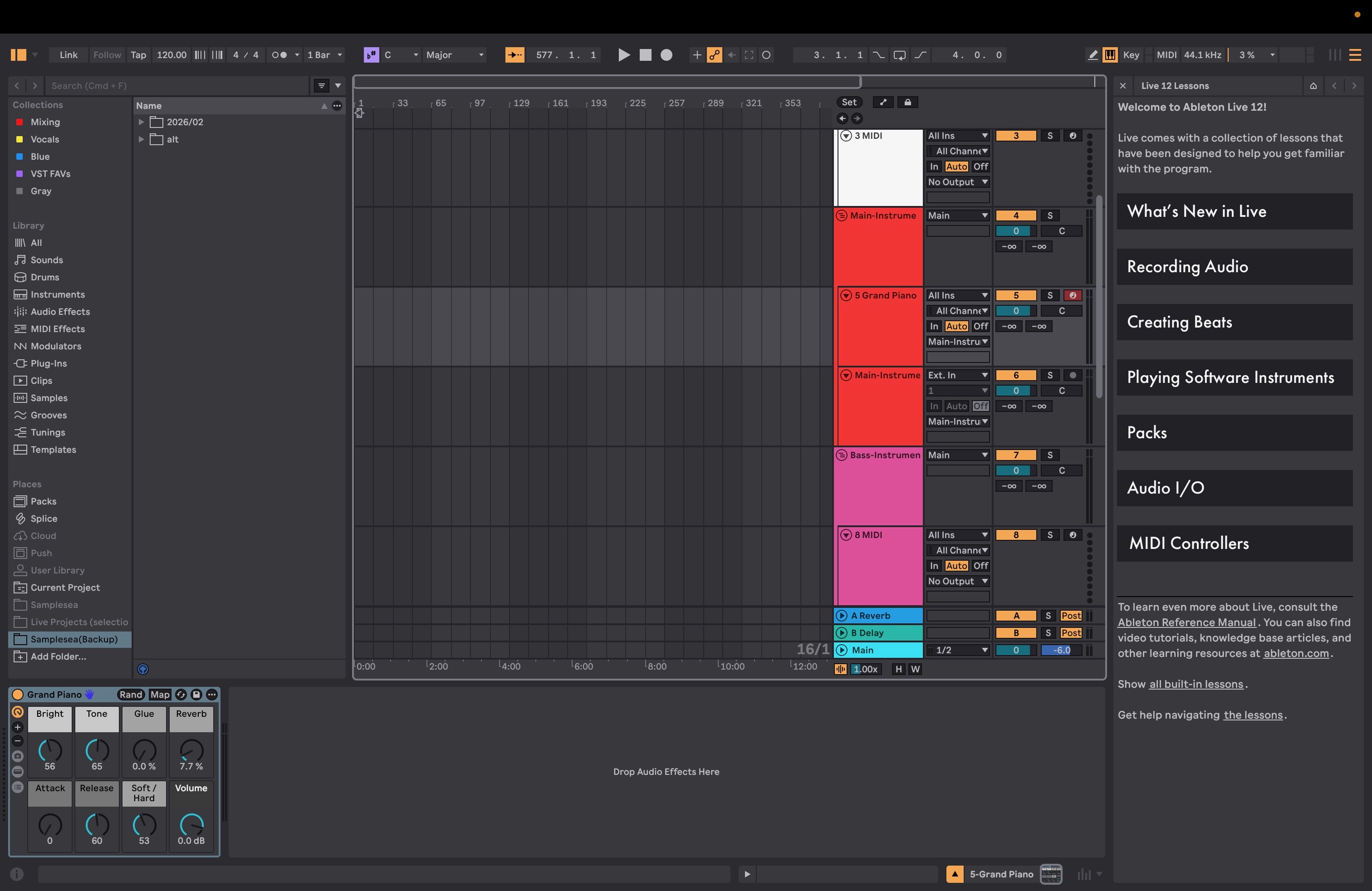The width and height of the screenshot is (1372, 891).
Task: Expand the alt folder in the browser
Action: click(x=141, y=139)
